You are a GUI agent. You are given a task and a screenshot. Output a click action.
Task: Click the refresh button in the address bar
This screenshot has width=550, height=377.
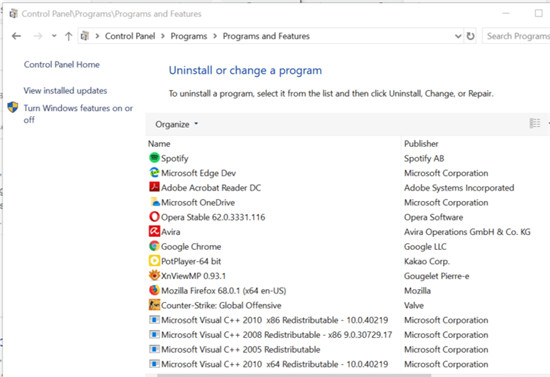[x=470, y=36]
